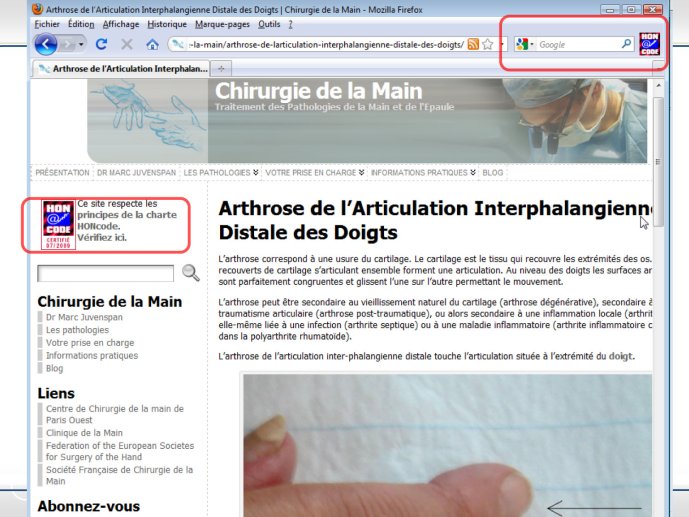689x517 pixels.
Task: Select the Arthrose de l'Articulation tab
Action: point(120,69)
